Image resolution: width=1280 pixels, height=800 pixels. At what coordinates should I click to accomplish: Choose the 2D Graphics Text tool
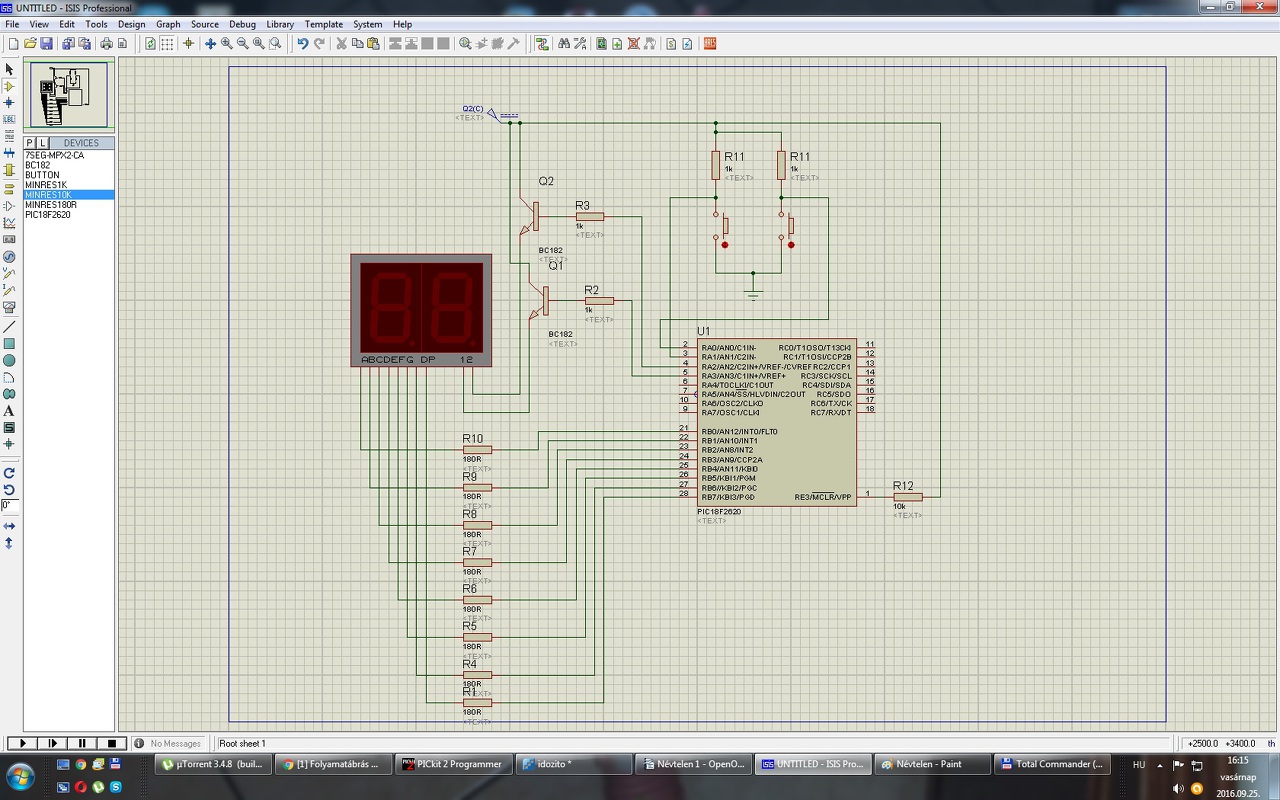(9, 411)
